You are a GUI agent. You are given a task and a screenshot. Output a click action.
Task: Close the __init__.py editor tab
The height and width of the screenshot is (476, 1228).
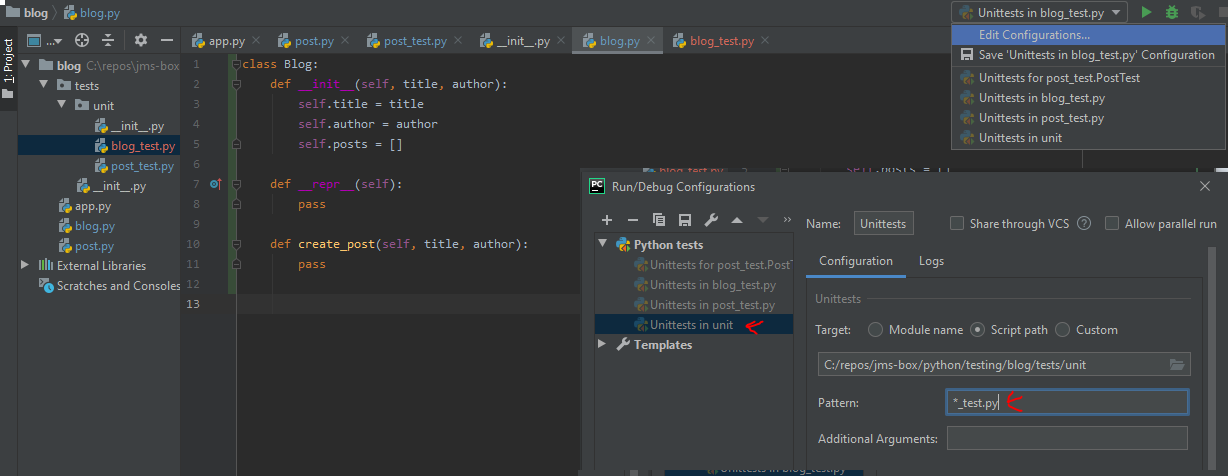click(561, 41)
